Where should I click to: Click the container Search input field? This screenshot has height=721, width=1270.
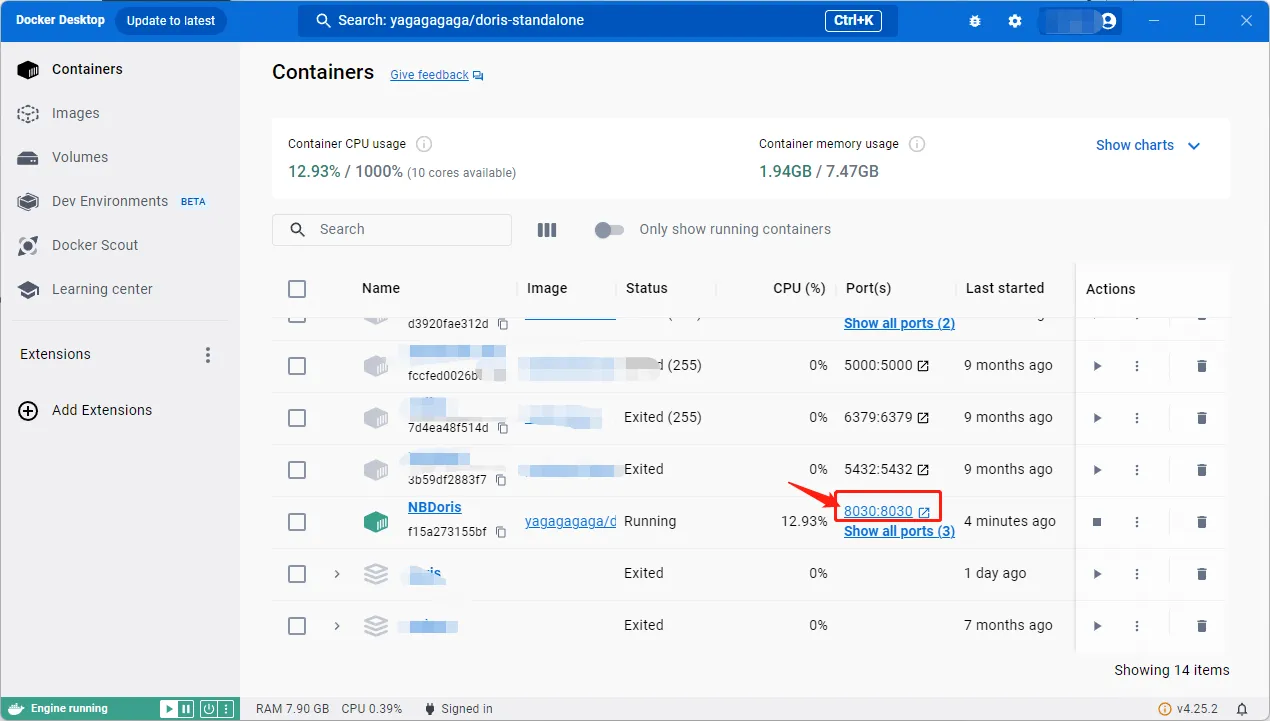[x=392, y=230]
